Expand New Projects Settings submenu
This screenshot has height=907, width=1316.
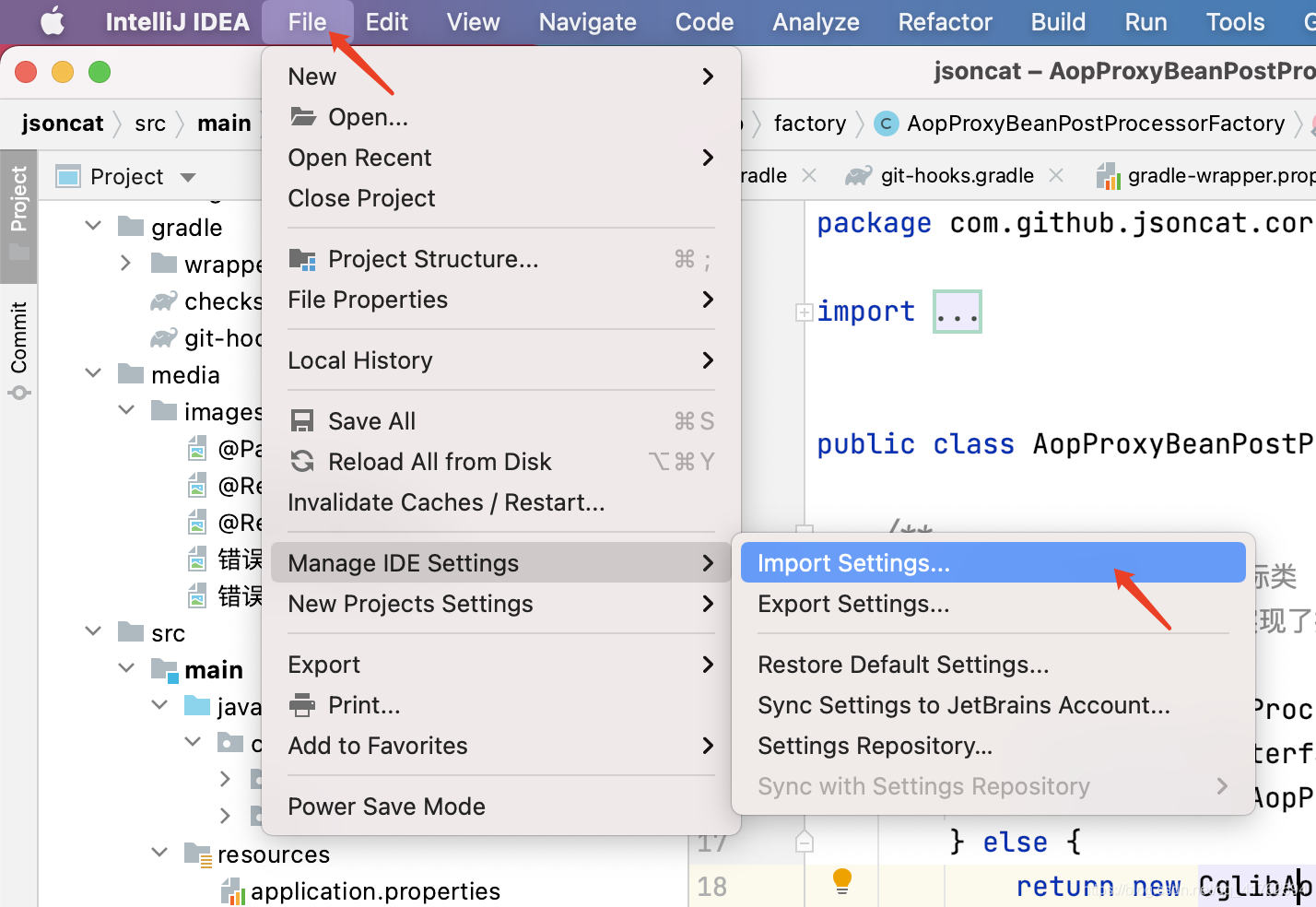pos(501,604)
